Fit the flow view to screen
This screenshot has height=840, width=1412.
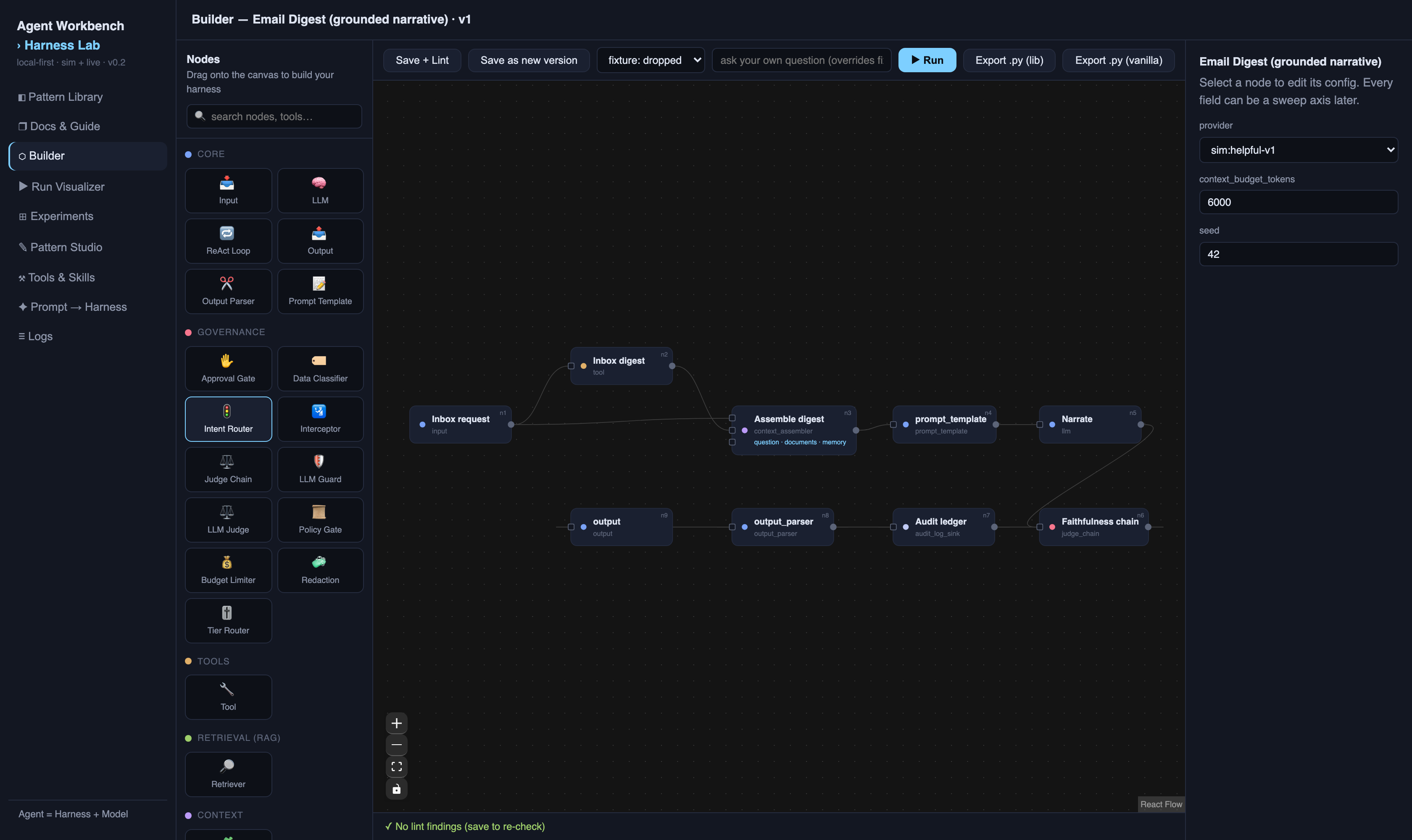[396, 766]
